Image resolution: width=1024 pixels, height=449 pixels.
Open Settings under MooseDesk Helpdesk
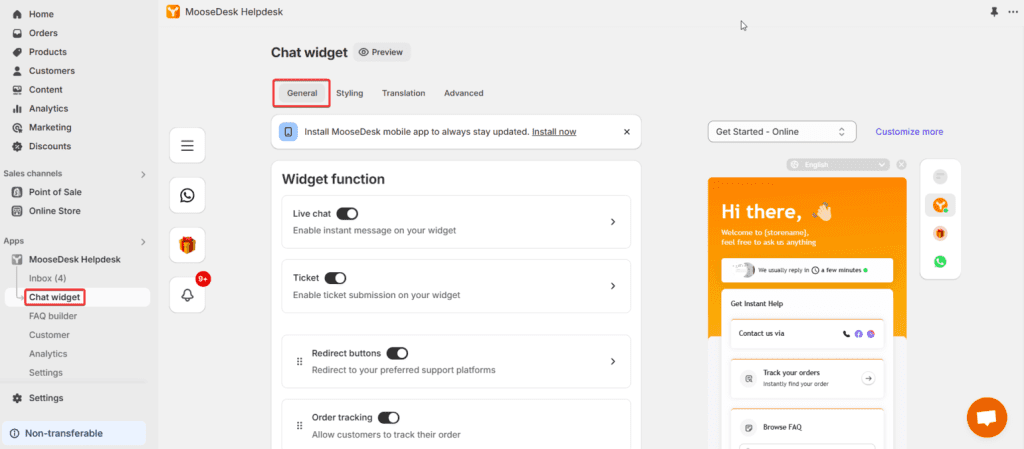(46, 373)
